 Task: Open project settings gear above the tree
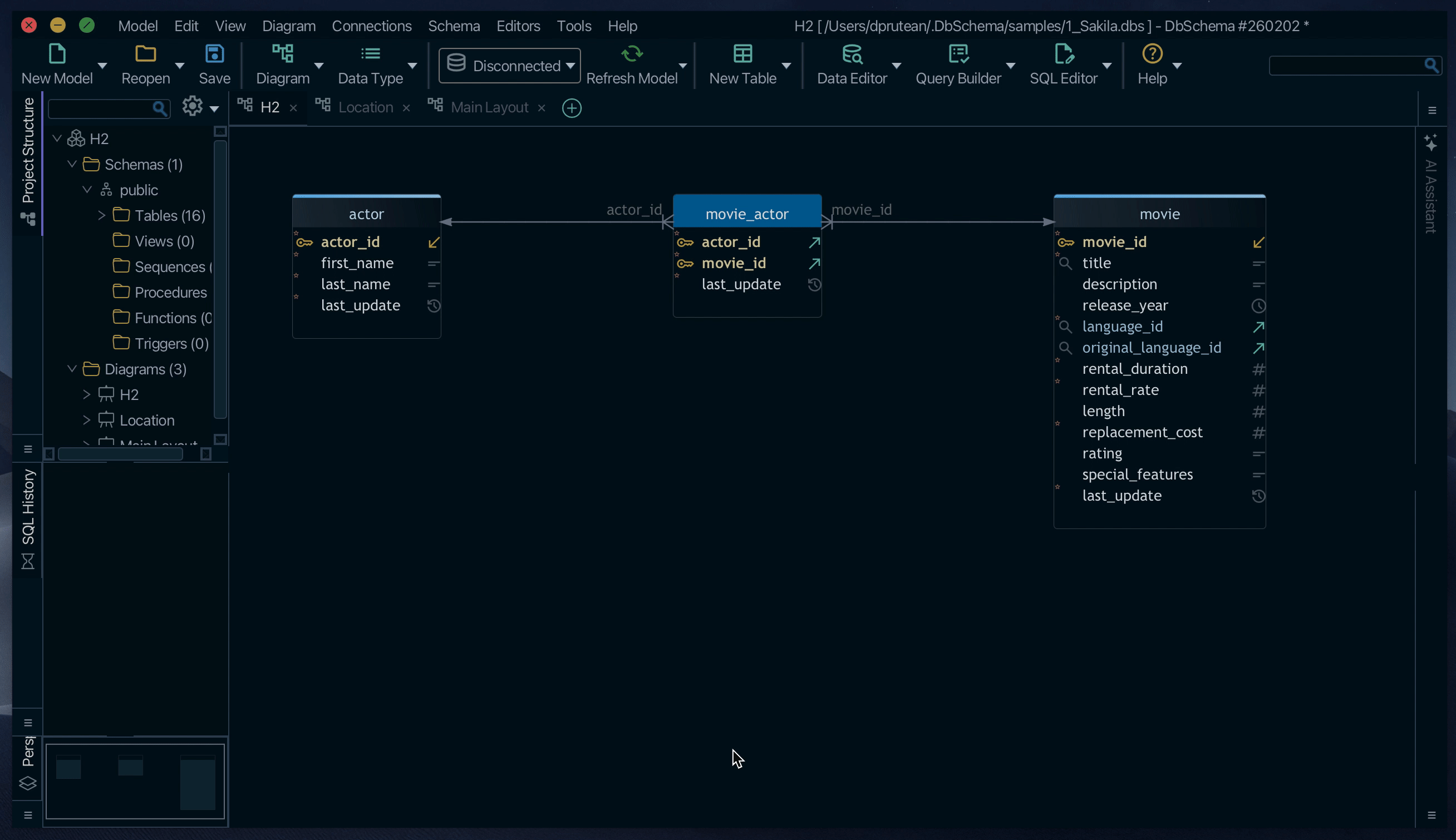(191, 107)
